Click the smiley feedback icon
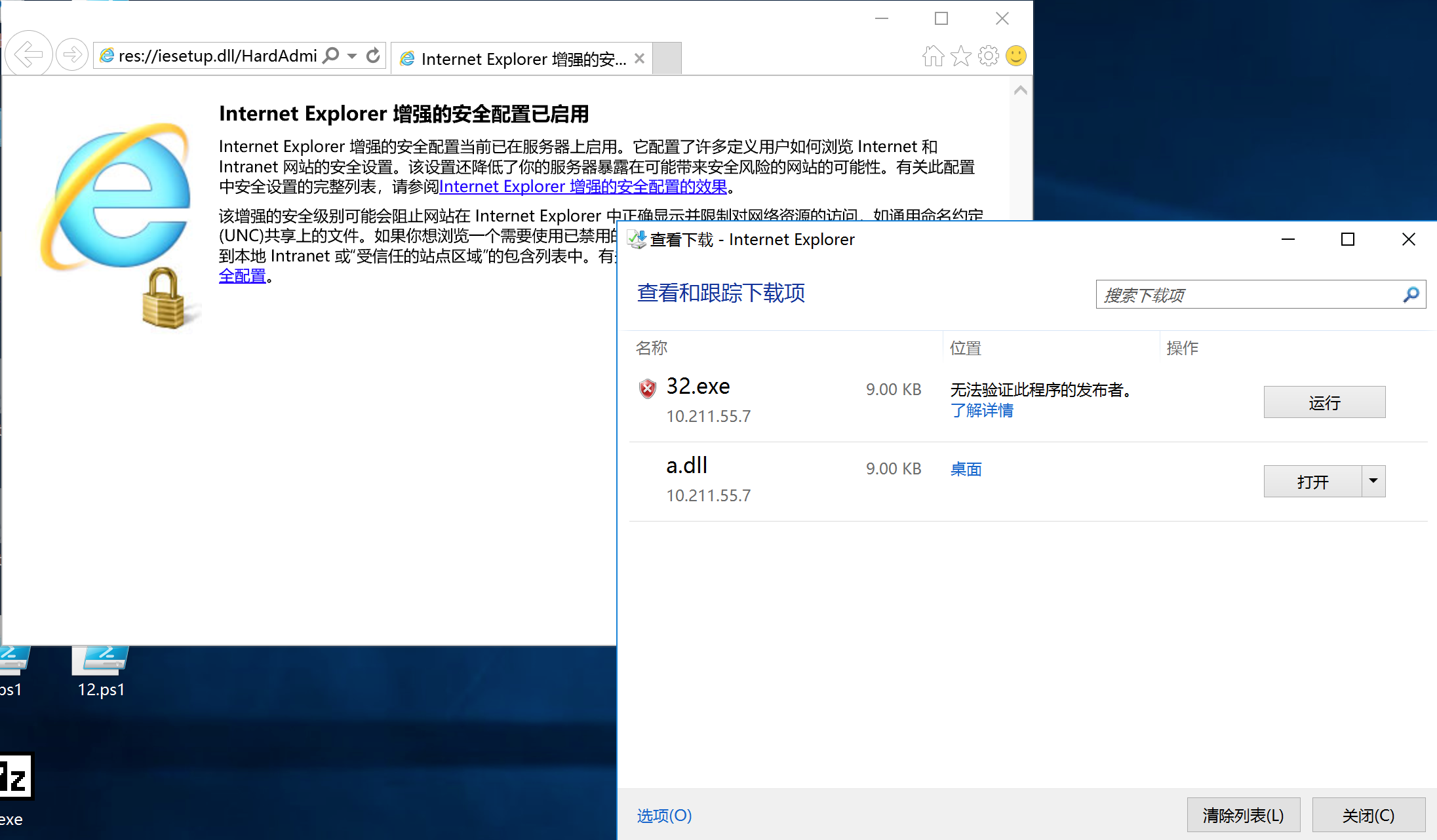The height and width of the screenshot is (840, 1437). pyautogui.click(x=1016, y=56)
